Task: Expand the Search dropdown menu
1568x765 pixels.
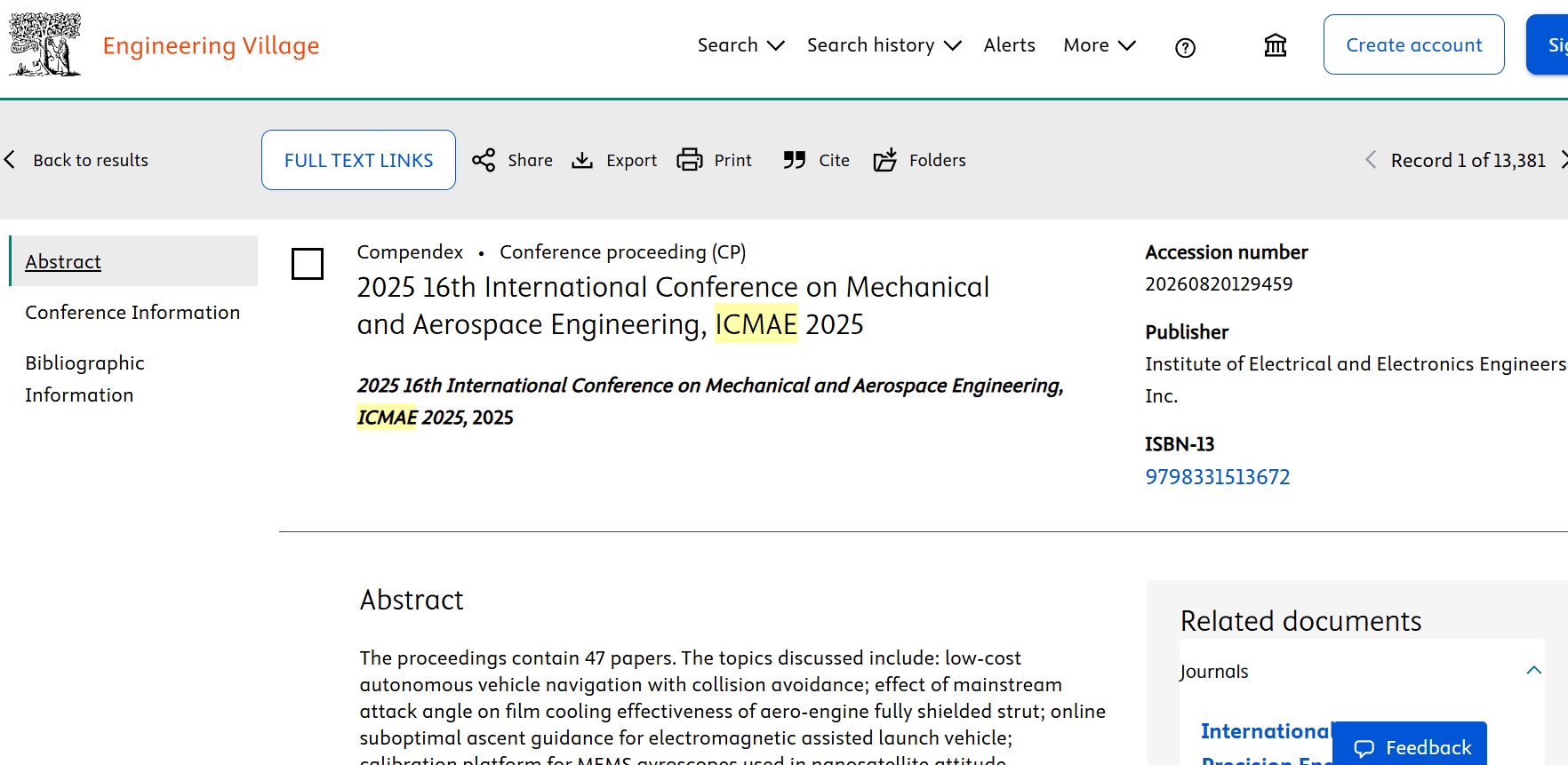Action: (740, 45)
